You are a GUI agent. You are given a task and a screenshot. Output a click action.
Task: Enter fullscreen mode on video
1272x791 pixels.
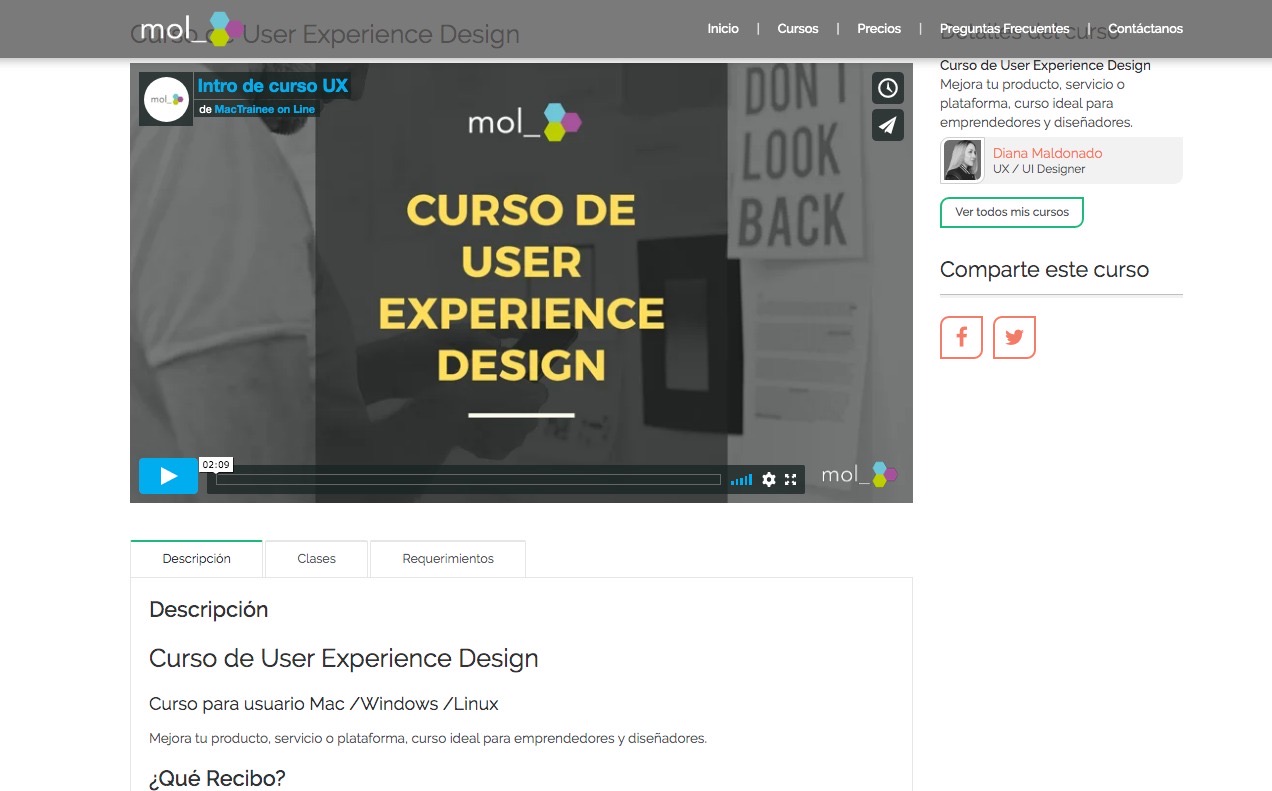(791, 480)
